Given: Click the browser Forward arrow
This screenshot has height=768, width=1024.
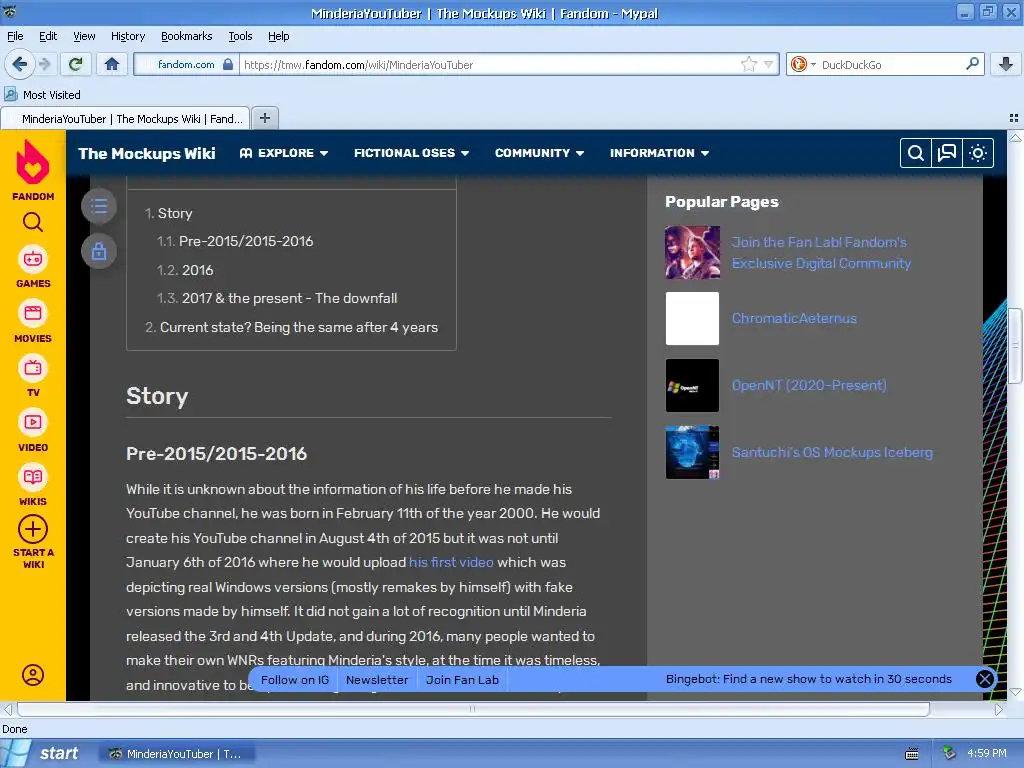Looking at the screenshot, I should (44, 64).
